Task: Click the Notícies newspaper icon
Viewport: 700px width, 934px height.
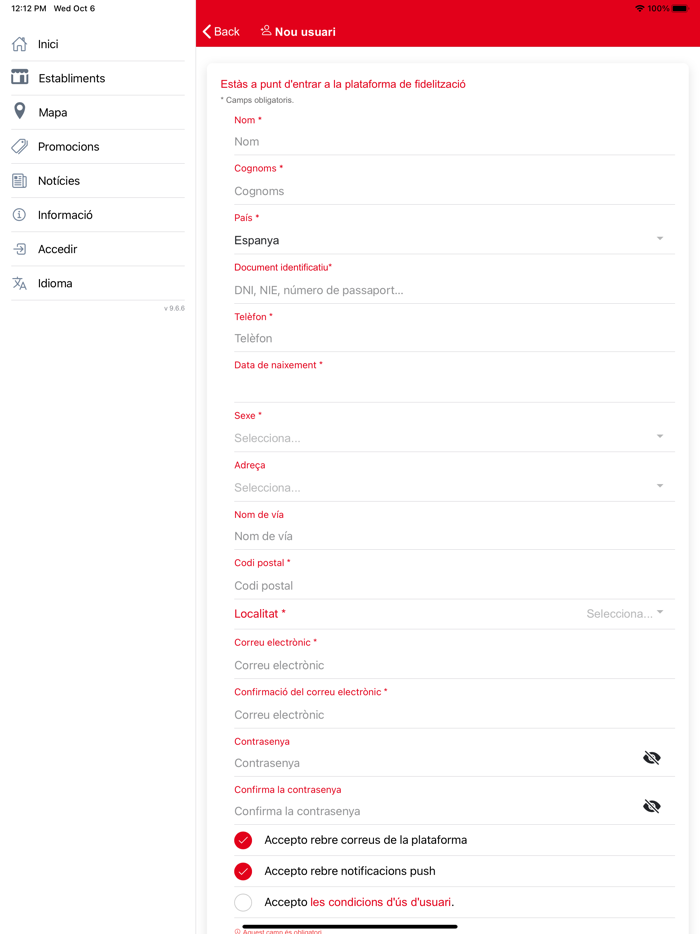Action: 19,181
